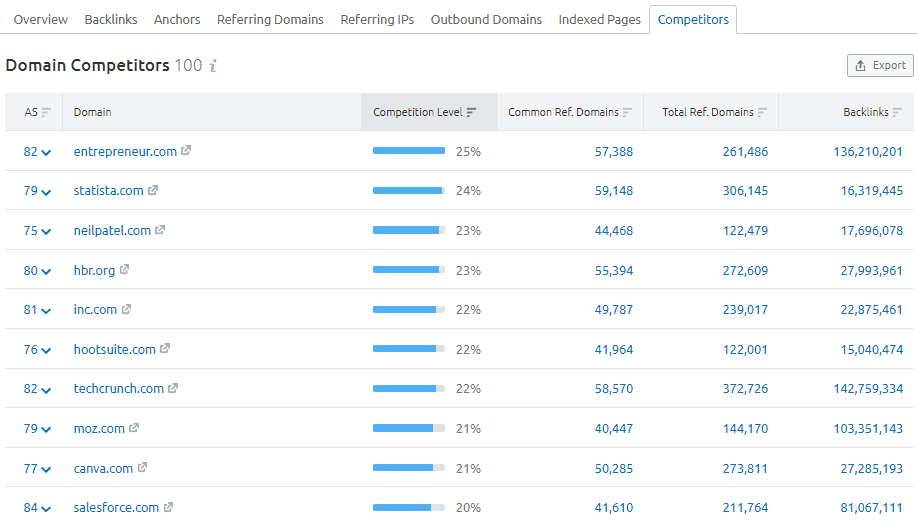918x526 pixels.
Task: Open inc.com external link icon
Action: (x=126, y=309)
